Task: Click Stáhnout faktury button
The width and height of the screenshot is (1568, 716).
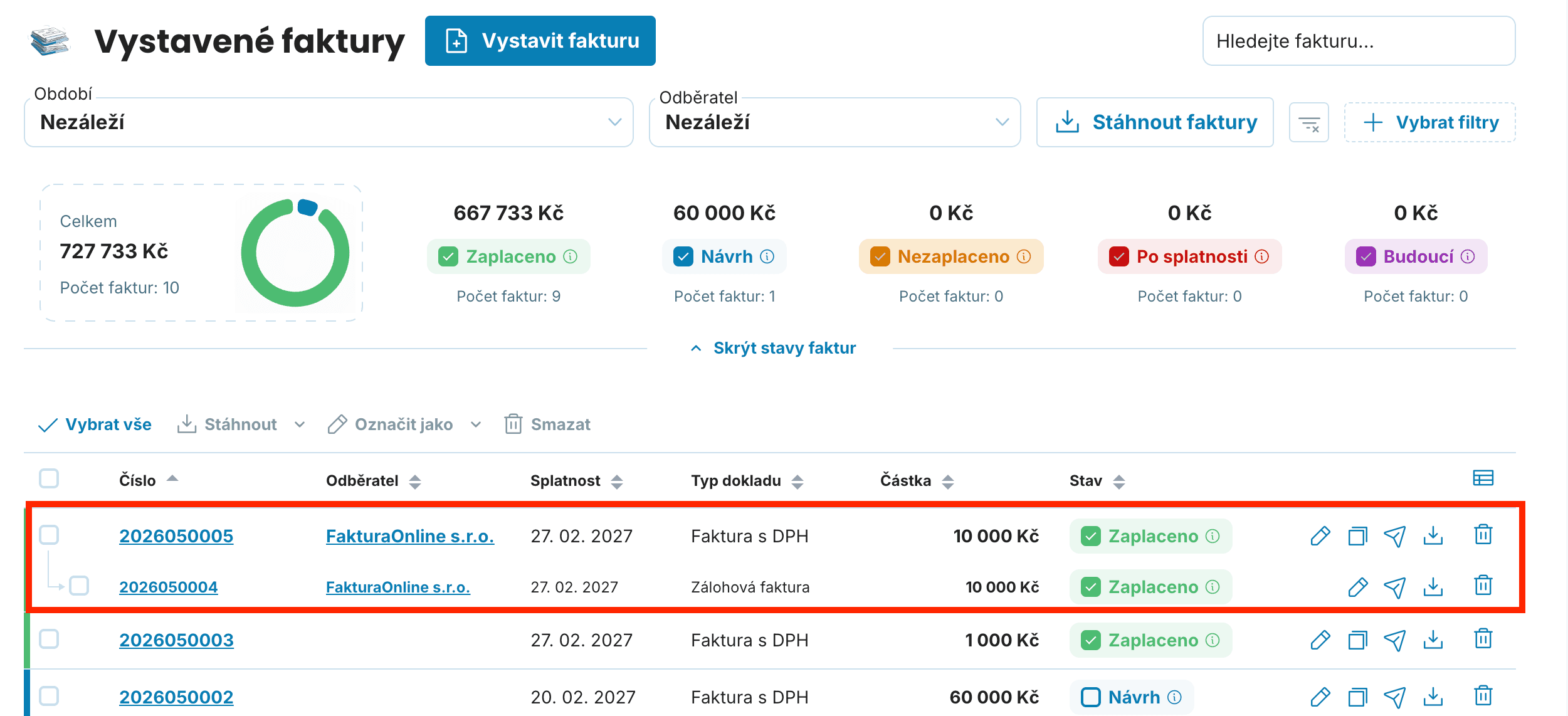Action: pos(1155,122)
